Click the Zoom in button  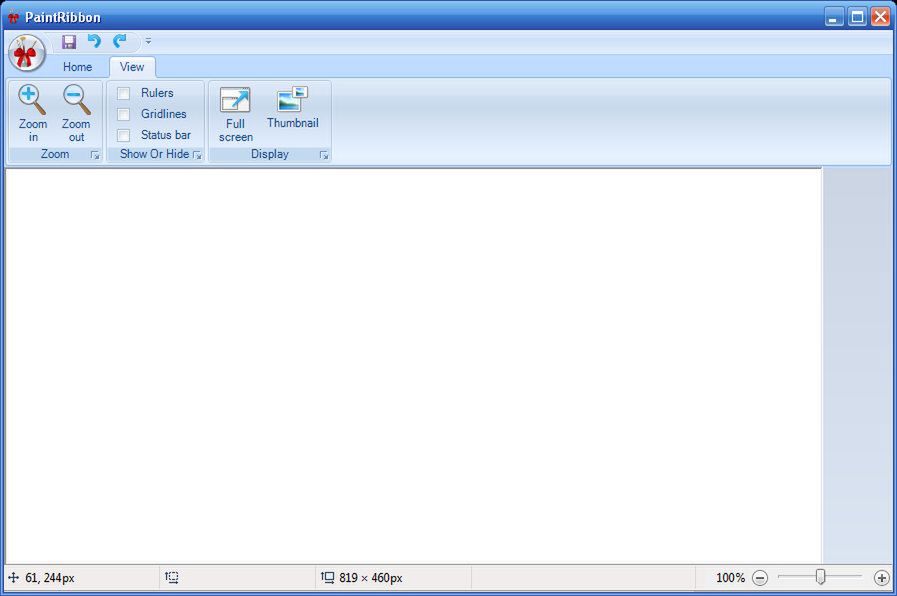point(33,114)
